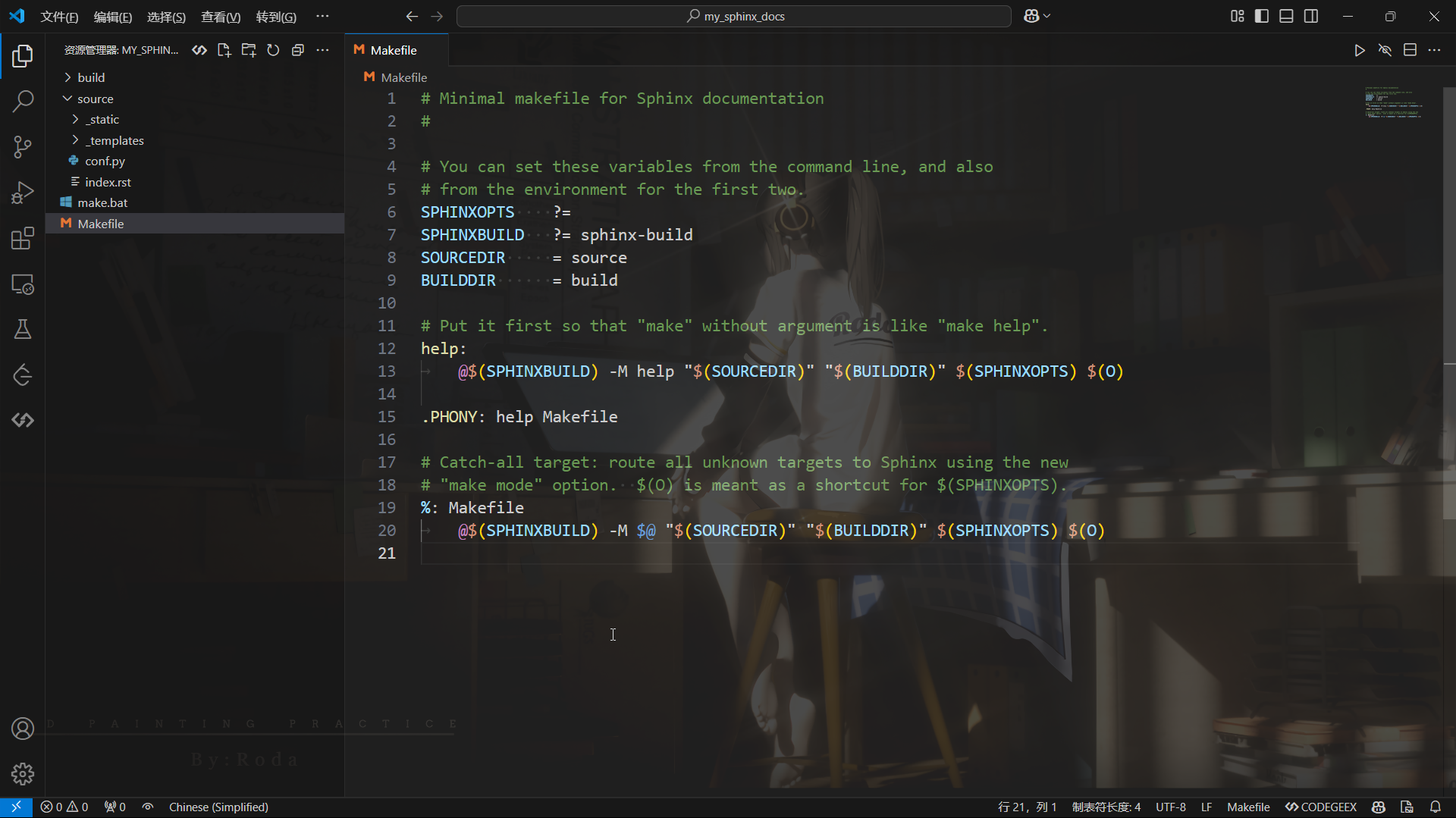Click New File icon in explorer header
1456x818 pixels.
point(224,50)
